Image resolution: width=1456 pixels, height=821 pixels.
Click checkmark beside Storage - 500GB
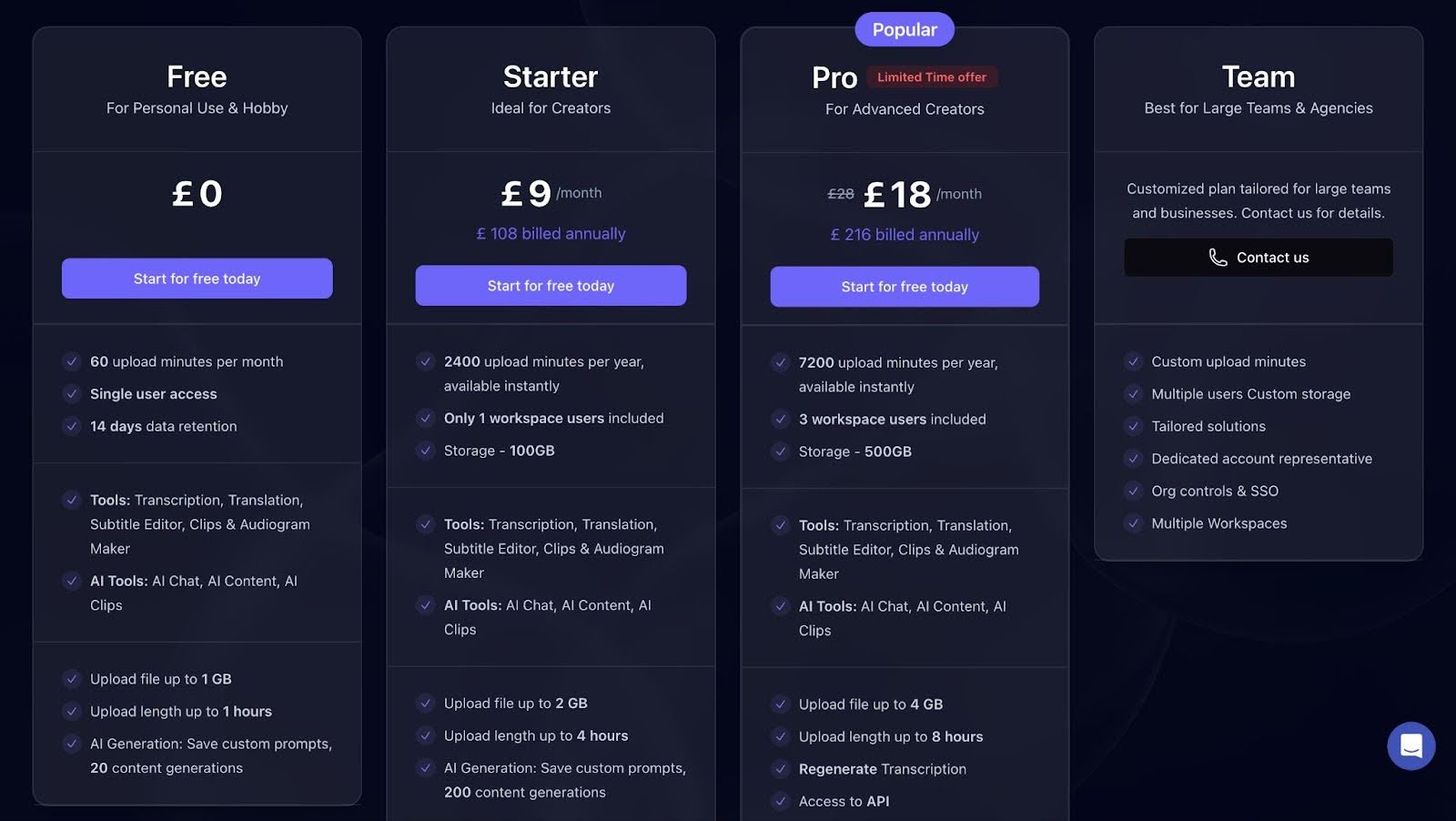(x=780, y=451)
